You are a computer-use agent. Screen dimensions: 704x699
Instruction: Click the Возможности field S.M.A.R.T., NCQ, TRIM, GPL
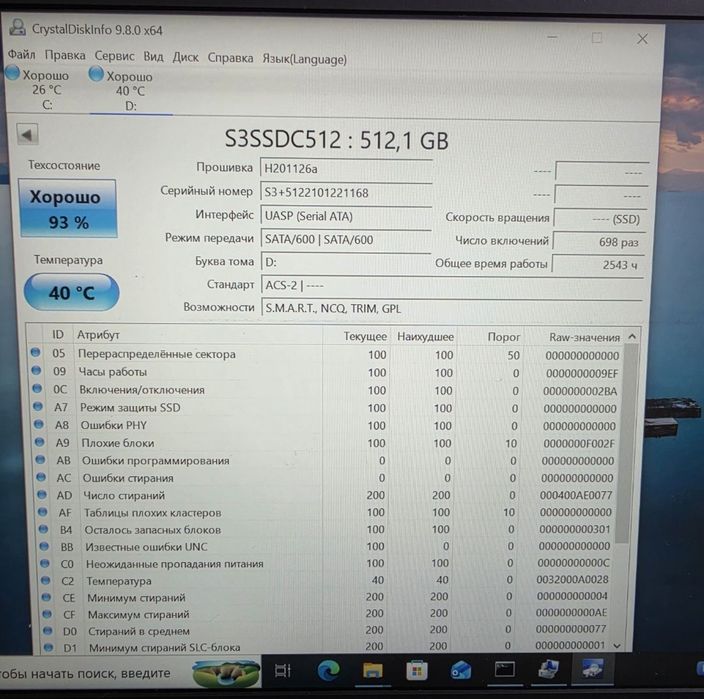click(451, 308)
